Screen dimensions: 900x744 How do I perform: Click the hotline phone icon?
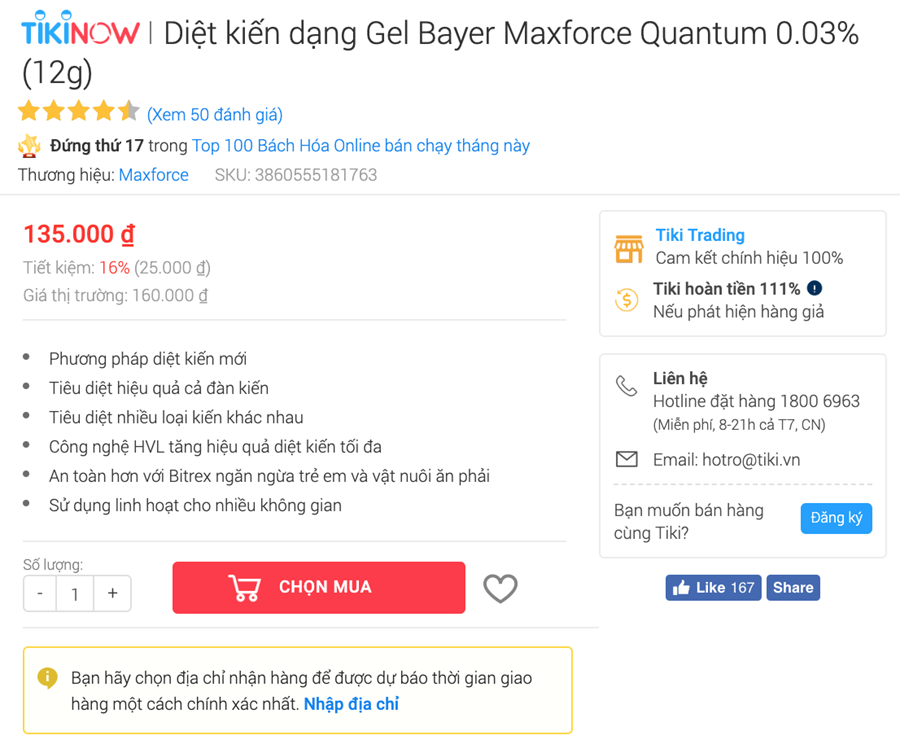click(627, 385)
